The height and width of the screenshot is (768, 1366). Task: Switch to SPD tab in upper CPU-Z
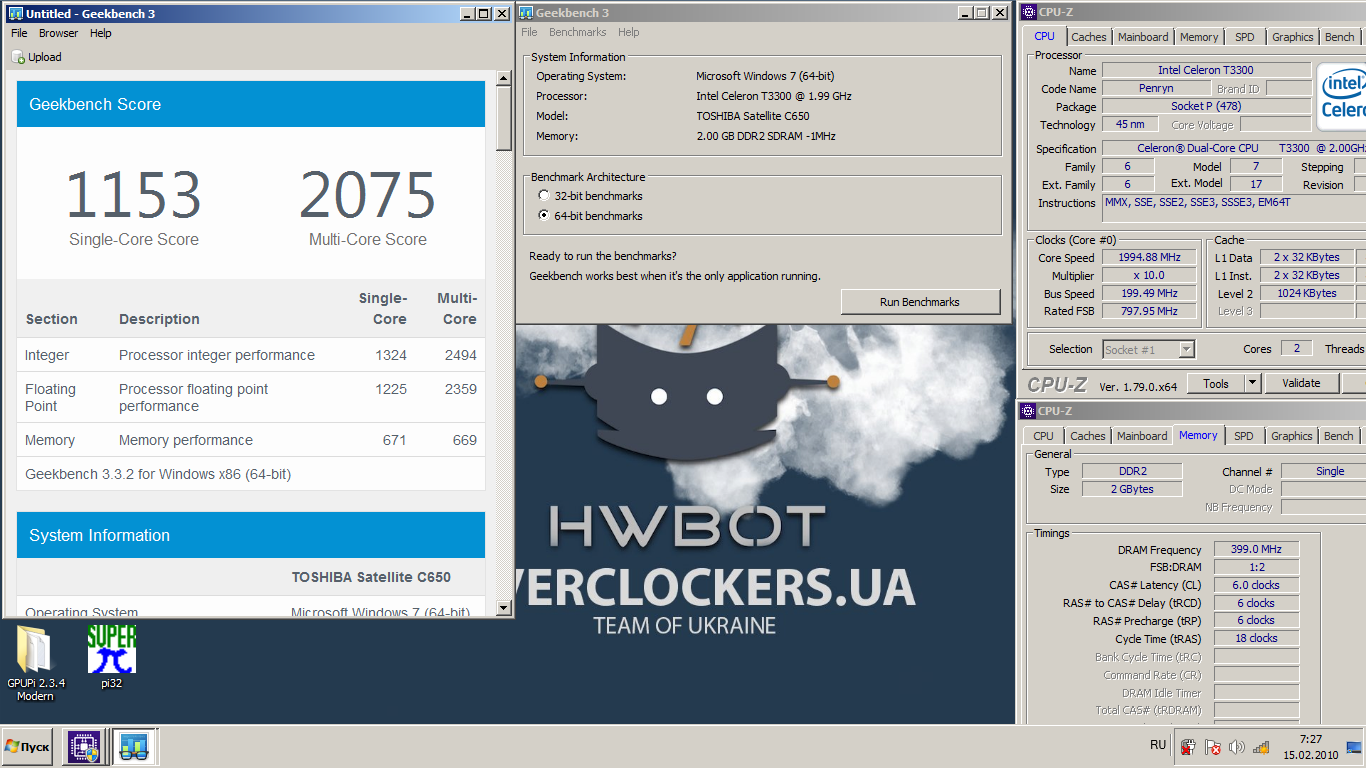click(x=1244, y=37)
